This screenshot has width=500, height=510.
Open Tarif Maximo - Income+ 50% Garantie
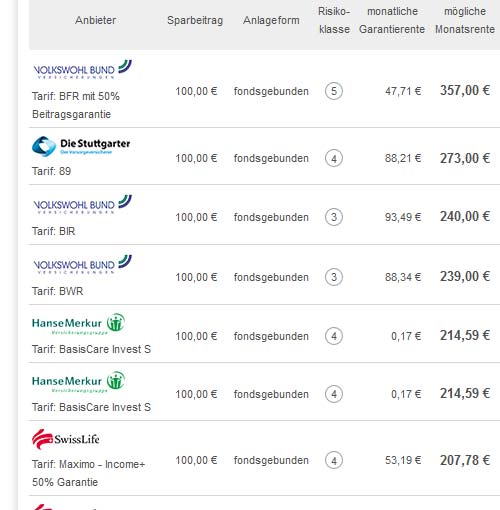click(89, 473)
